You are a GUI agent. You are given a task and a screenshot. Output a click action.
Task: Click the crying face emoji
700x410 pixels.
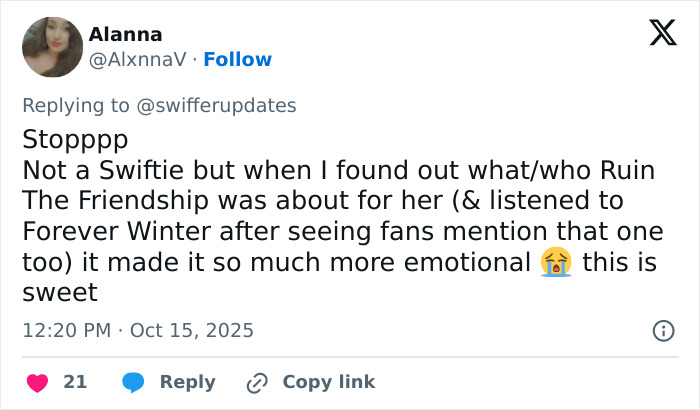pos(555,263)
